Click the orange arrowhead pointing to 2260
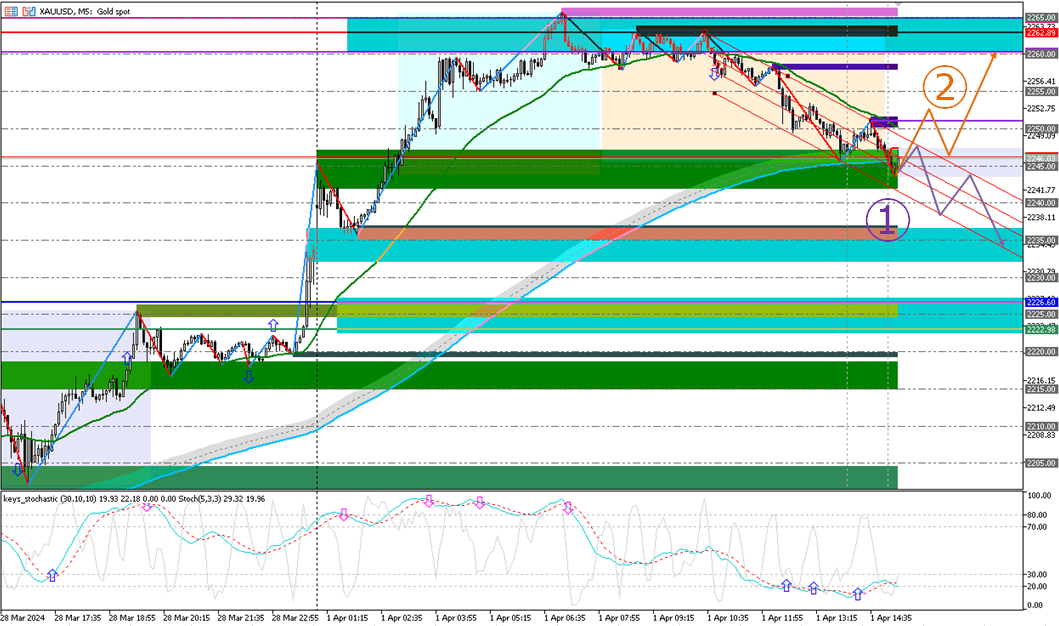This screenshot has width=1059, height=626. tap(993, 56)
